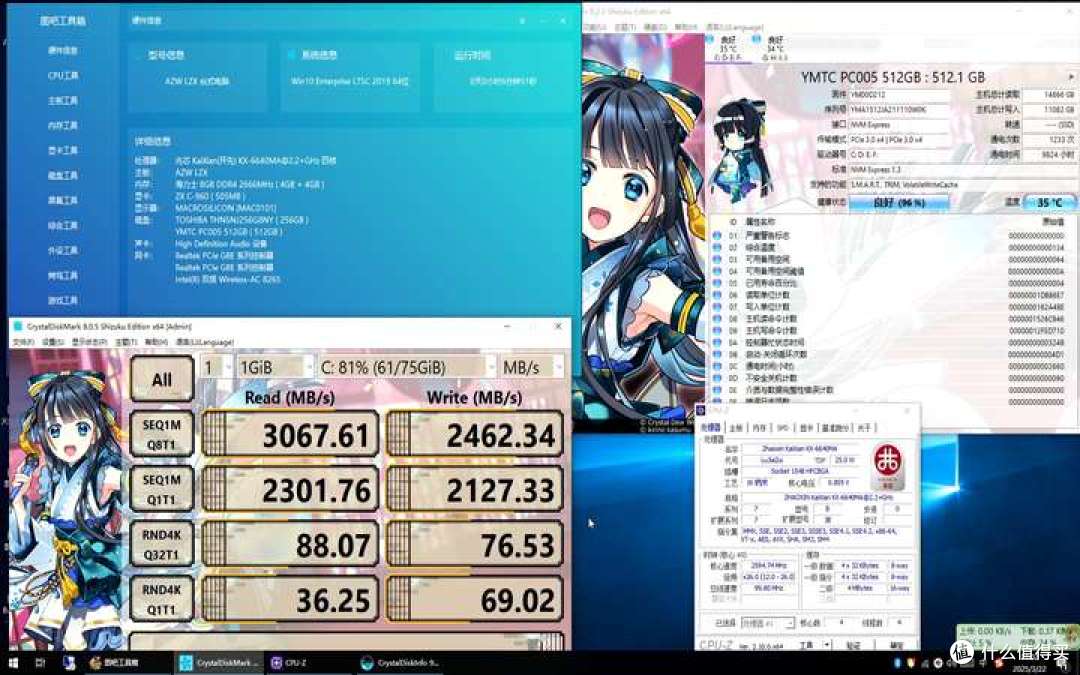
Task: Switch to the 显卡 tab in CPU-Z
Action: pyautogui.click(x=806, y=428)
